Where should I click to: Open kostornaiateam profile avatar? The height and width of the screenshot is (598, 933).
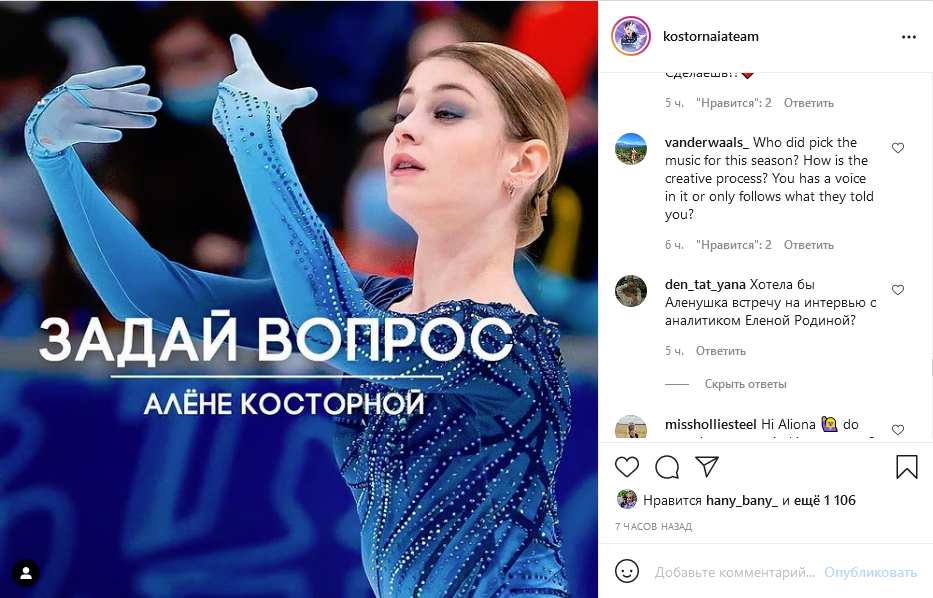click(631, 36)
